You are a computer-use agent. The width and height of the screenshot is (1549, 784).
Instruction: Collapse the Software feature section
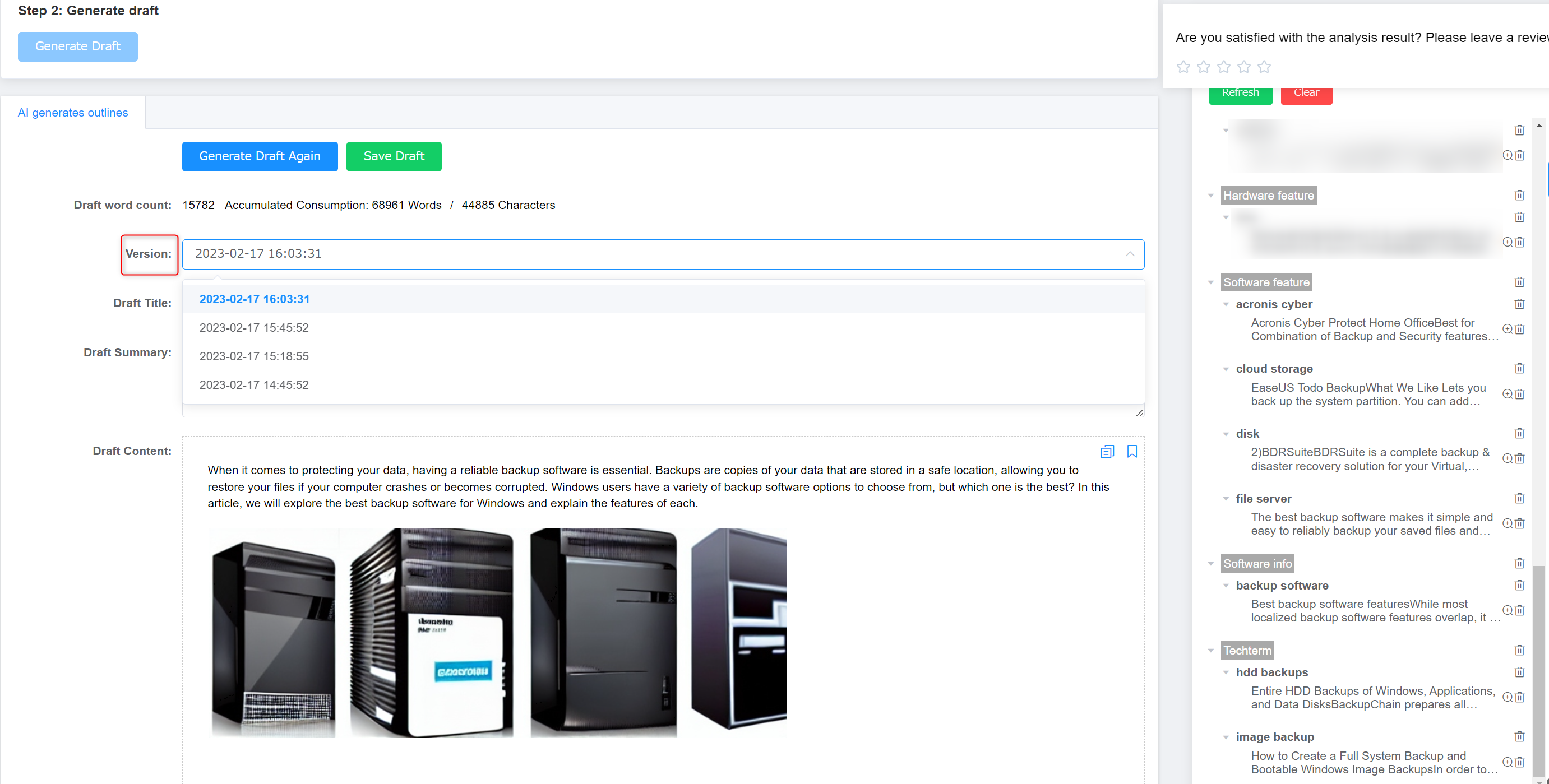point(1211,282)
